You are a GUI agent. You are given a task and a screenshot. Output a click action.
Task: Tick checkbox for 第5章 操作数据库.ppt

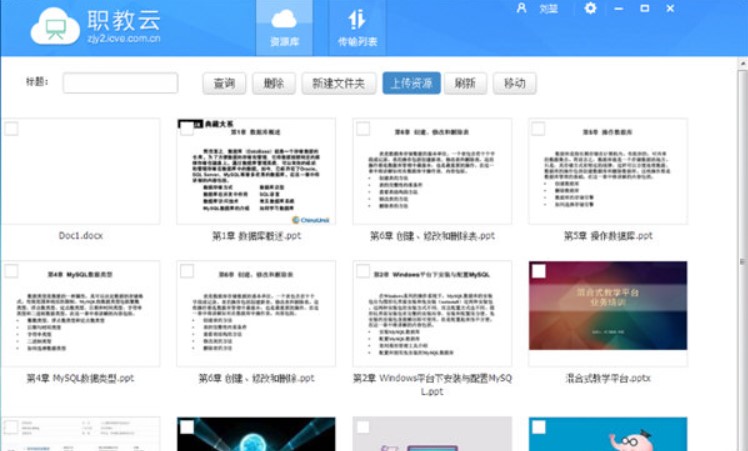[x=538, y=128]
